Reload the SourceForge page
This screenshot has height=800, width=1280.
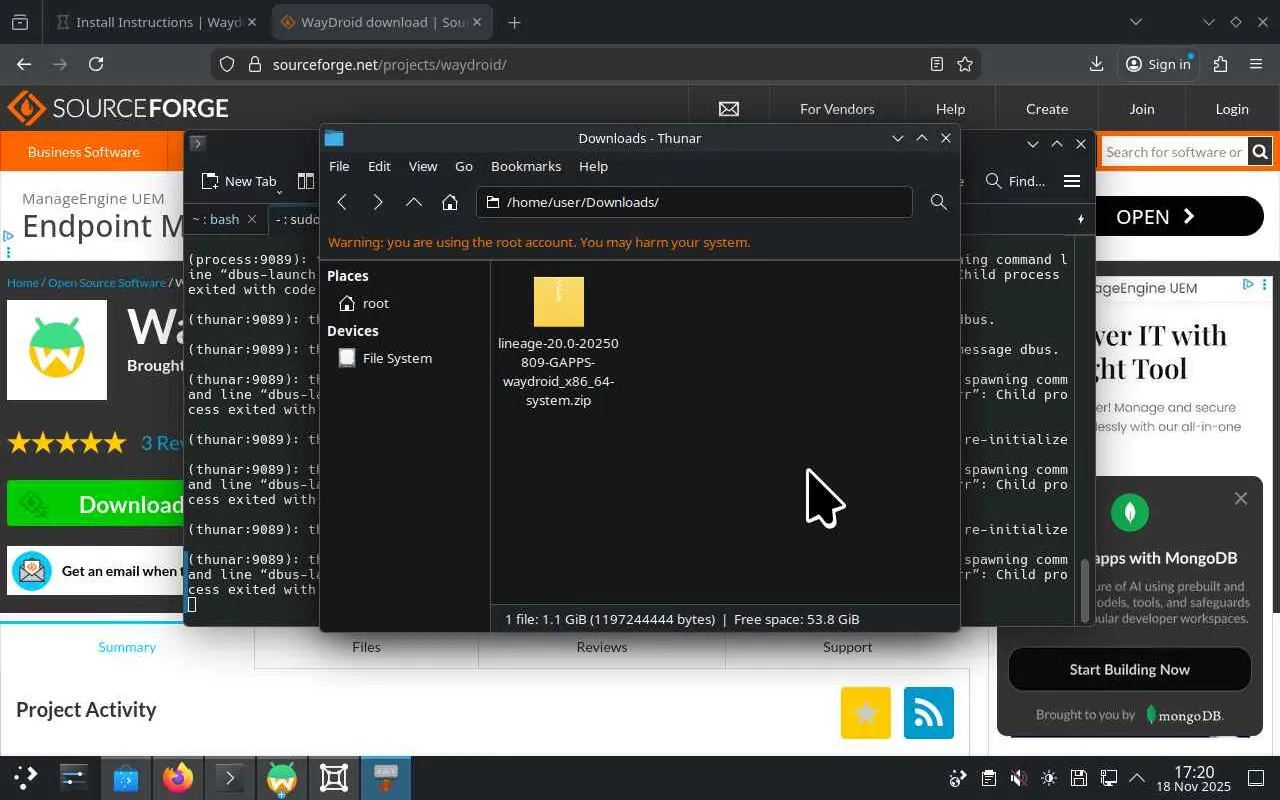pos(96,64)
